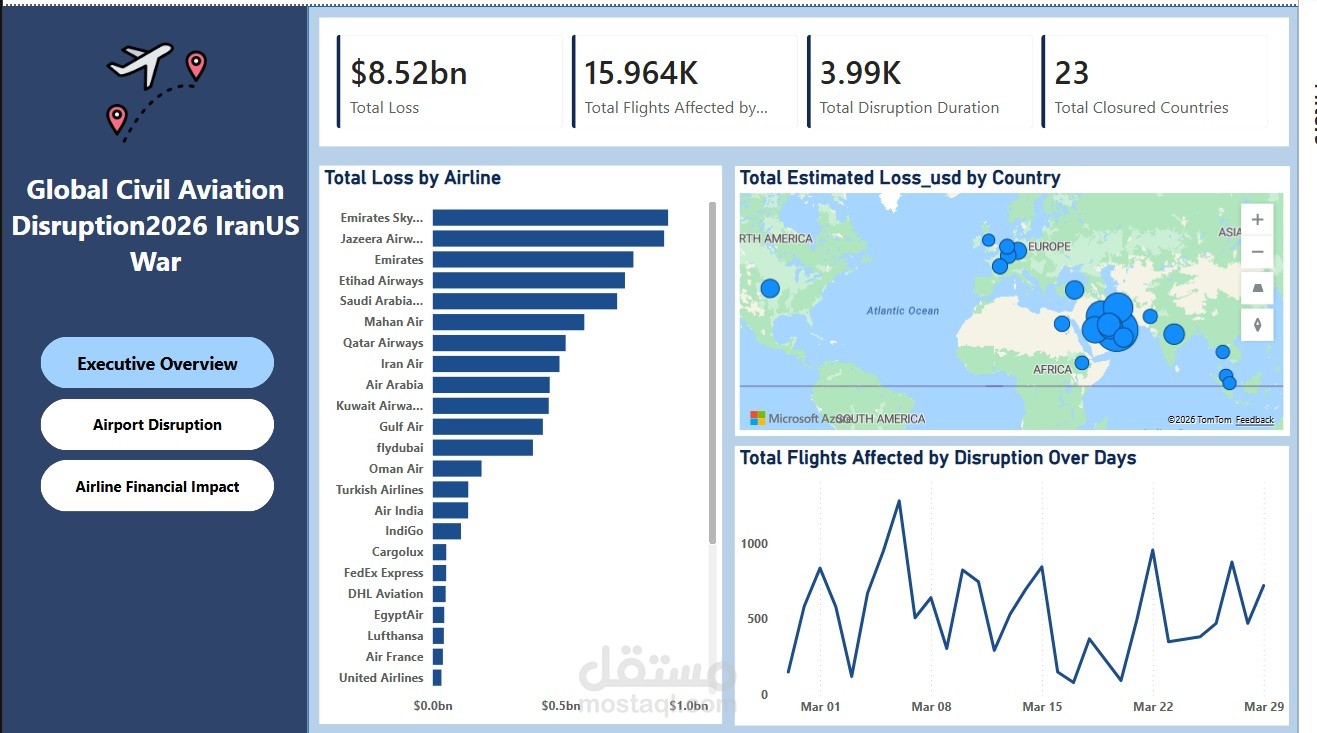1317x733 pixels.
Task: Select the 15.964K Total Flights Affected card
Action: pos(685,83)
